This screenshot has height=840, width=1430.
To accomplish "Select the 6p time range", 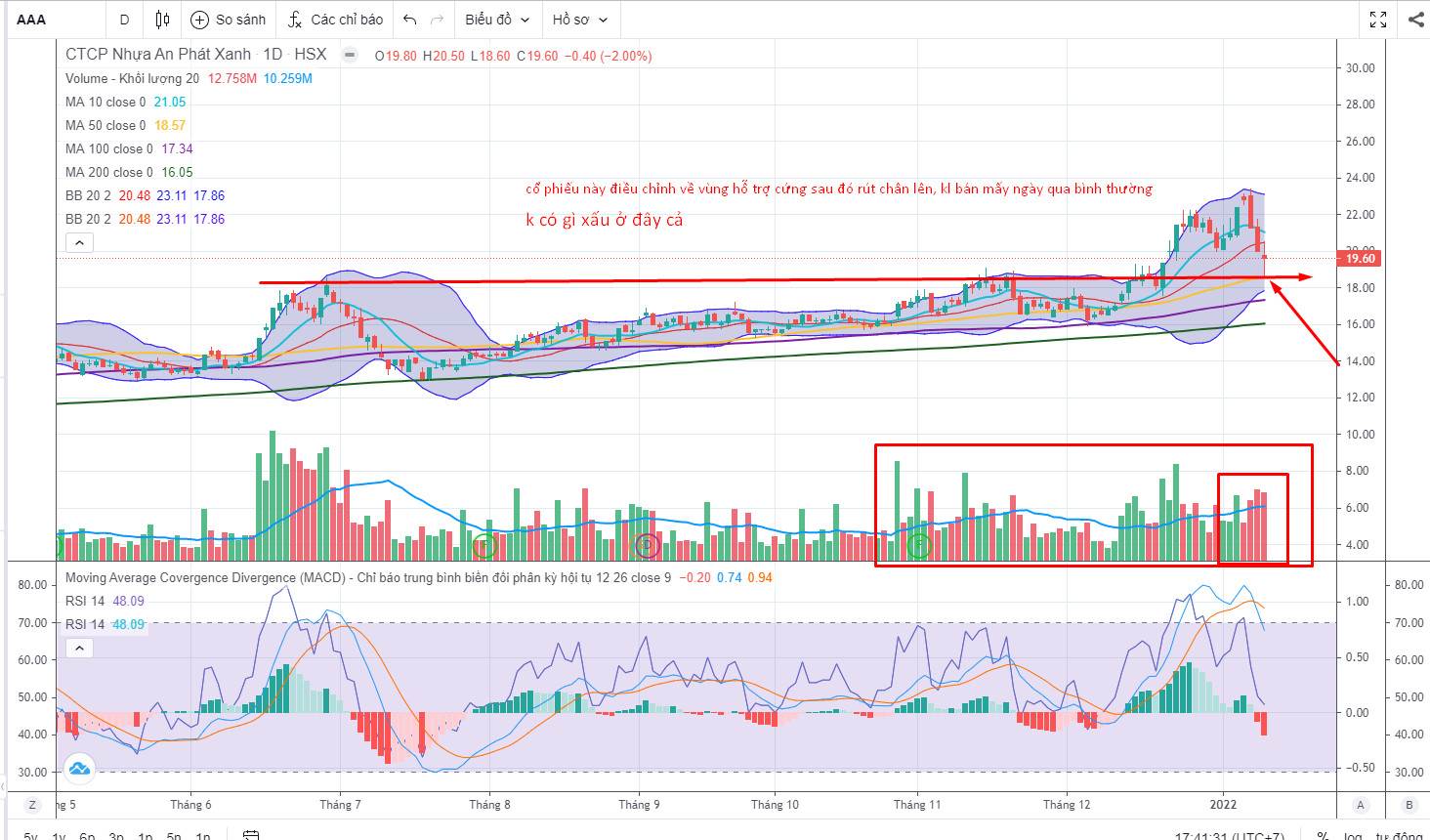I will click(x=87, y=836).
